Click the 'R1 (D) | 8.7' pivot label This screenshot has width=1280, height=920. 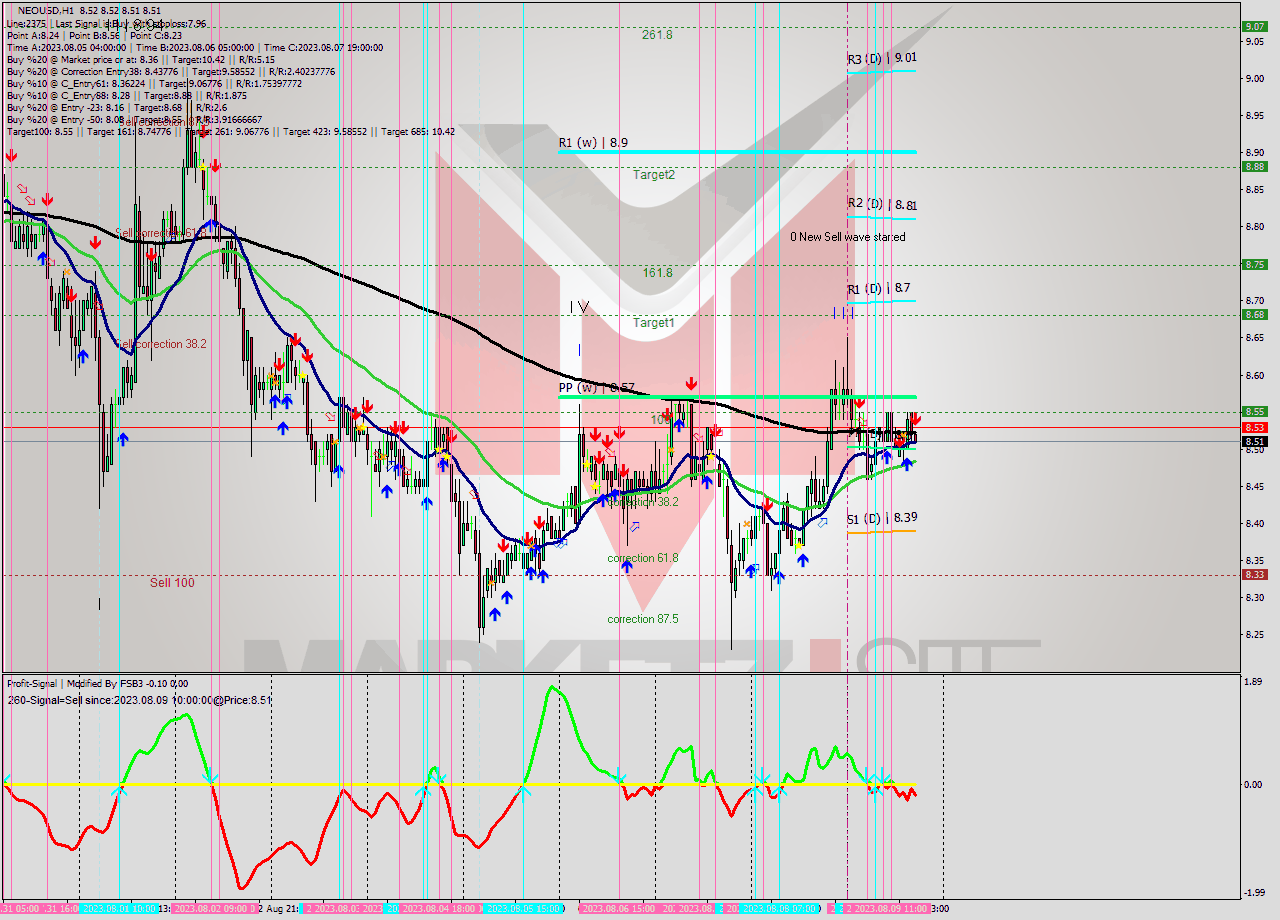coord(879,289)
